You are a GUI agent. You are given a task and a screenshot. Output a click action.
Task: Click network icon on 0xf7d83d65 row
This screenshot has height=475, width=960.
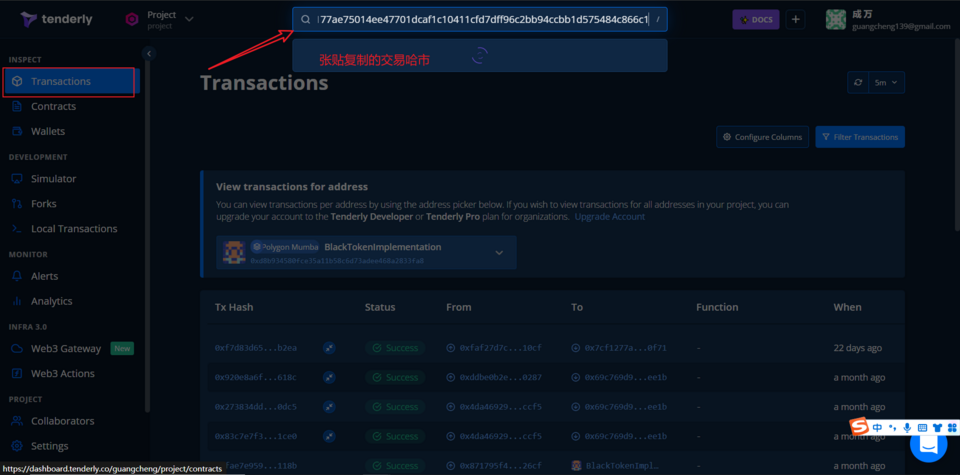point(329,348)
